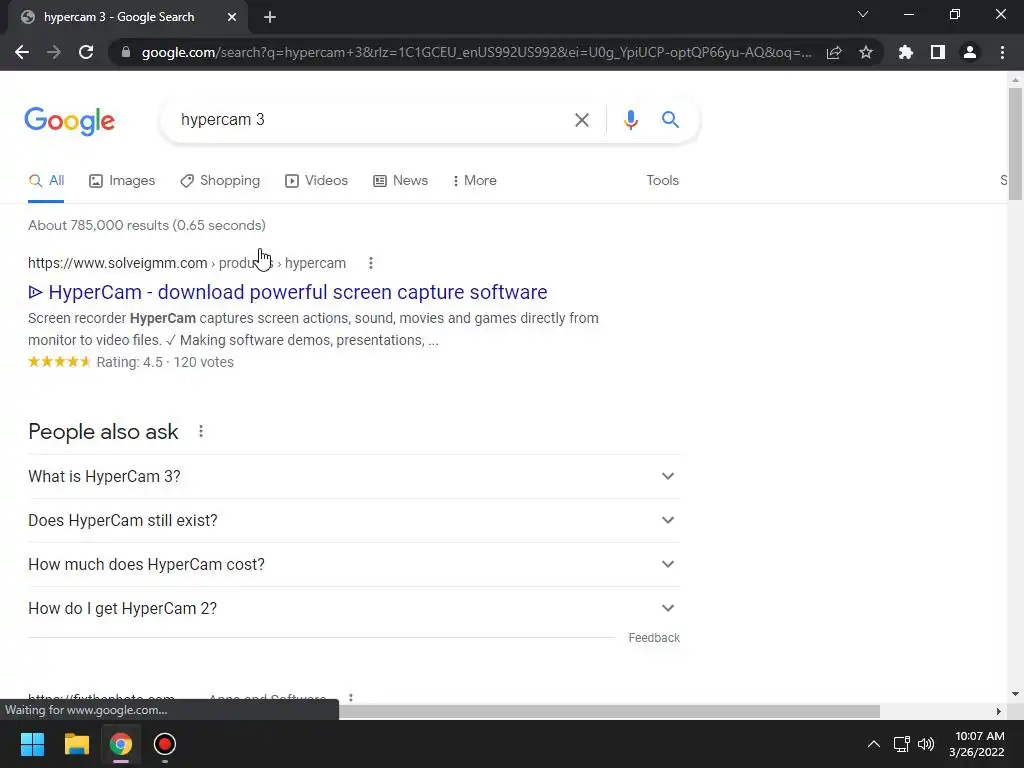Click Feedback link under questions
1024x768 pixels.
(654, 638)
